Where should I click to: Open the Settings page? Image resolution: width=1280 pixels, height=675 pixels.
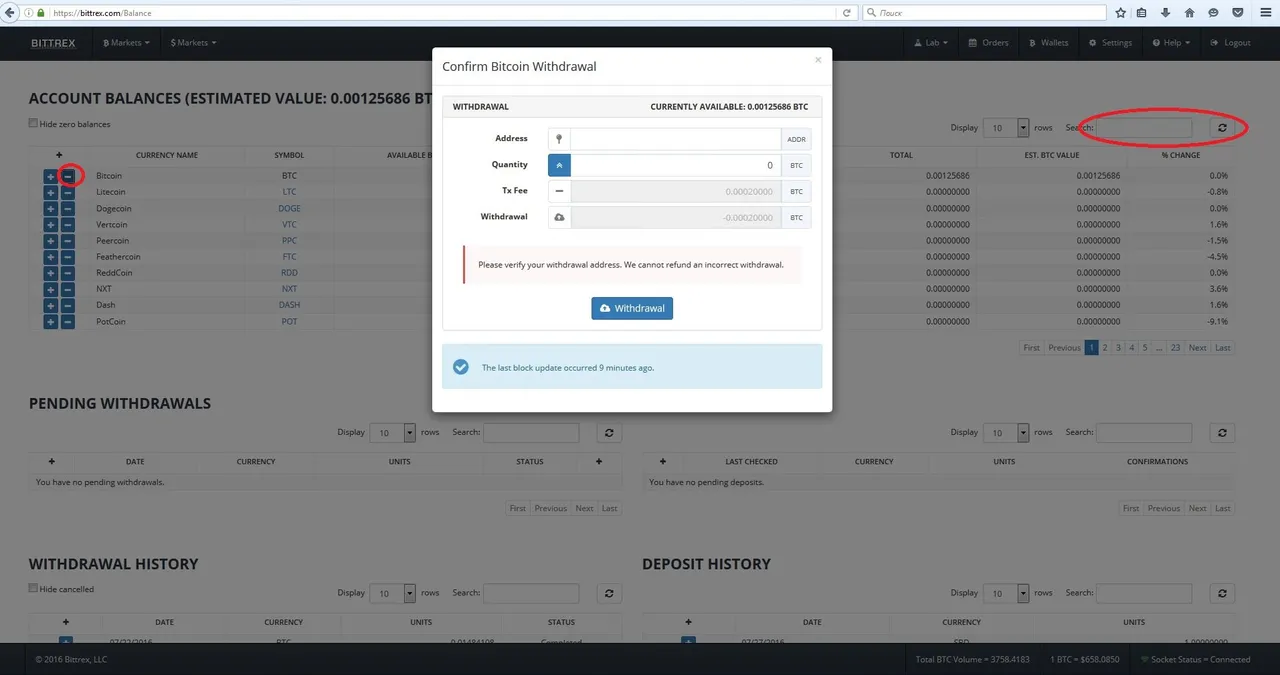pyautogui.click(x=1110, y=43)
